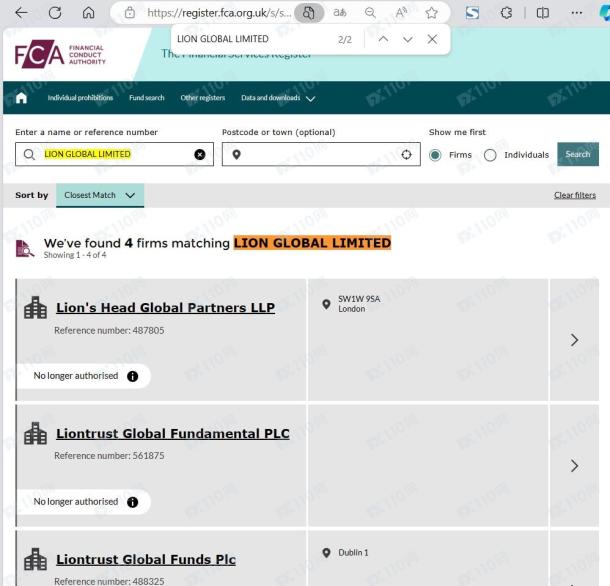Go to previous find result with up chevron
The width and height of the screenshot is (610, 586).
click(383, 39)
